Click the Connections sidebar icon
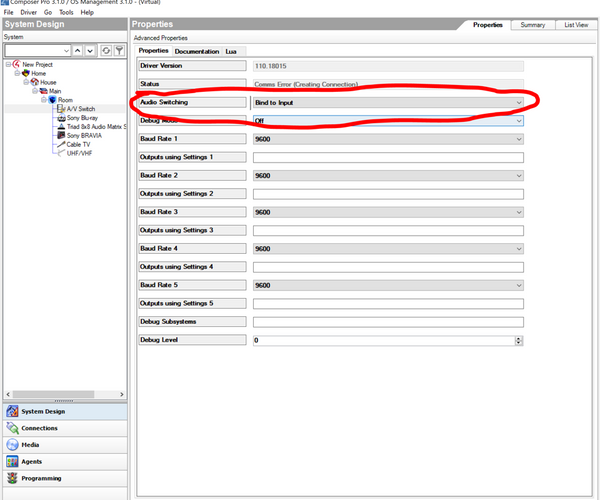Viewport: 600px width, 500px height. [12, 428]
